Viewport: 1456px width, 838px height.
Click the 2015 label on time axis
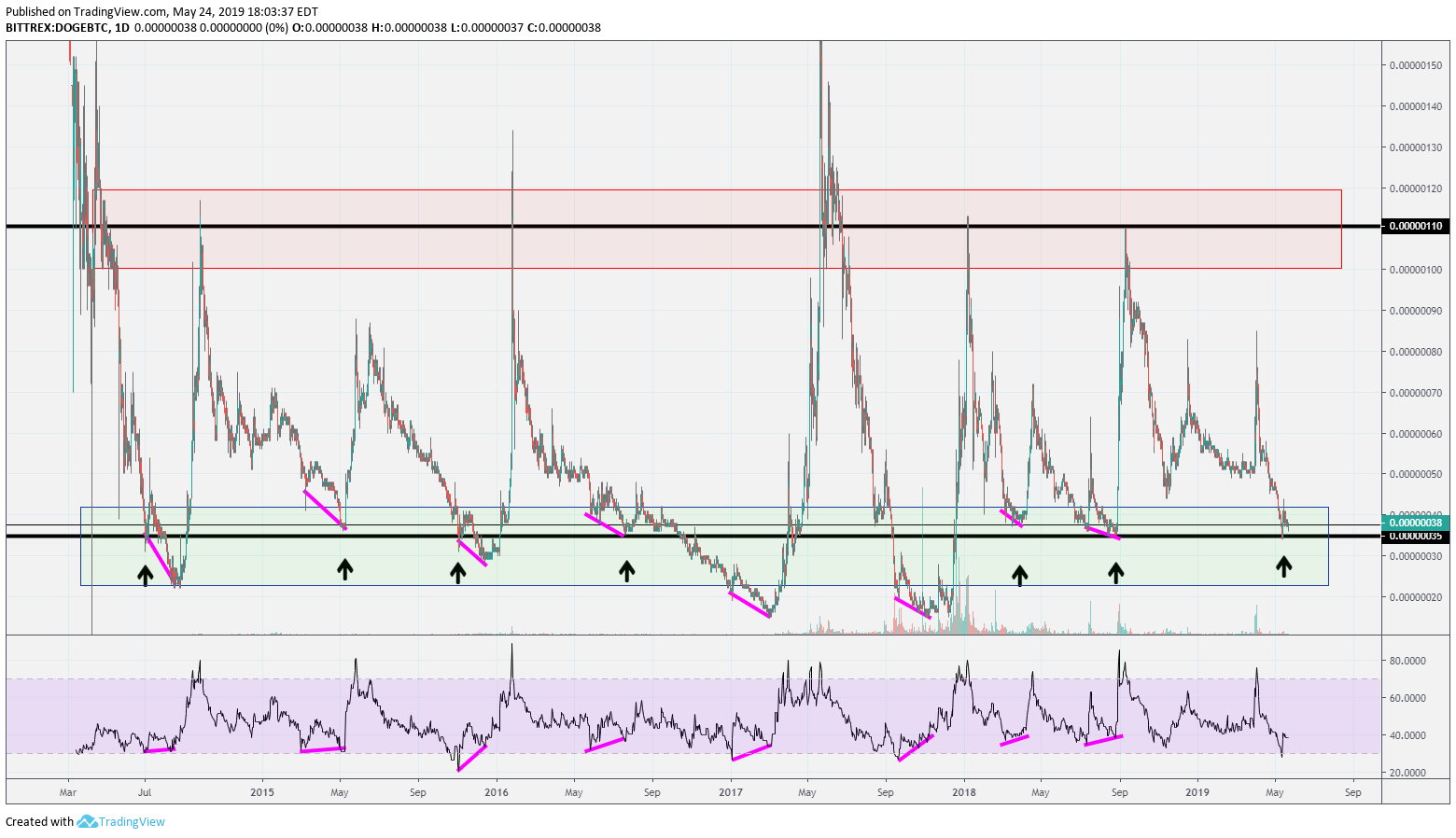pyautogui.click(x=262, y=792)
